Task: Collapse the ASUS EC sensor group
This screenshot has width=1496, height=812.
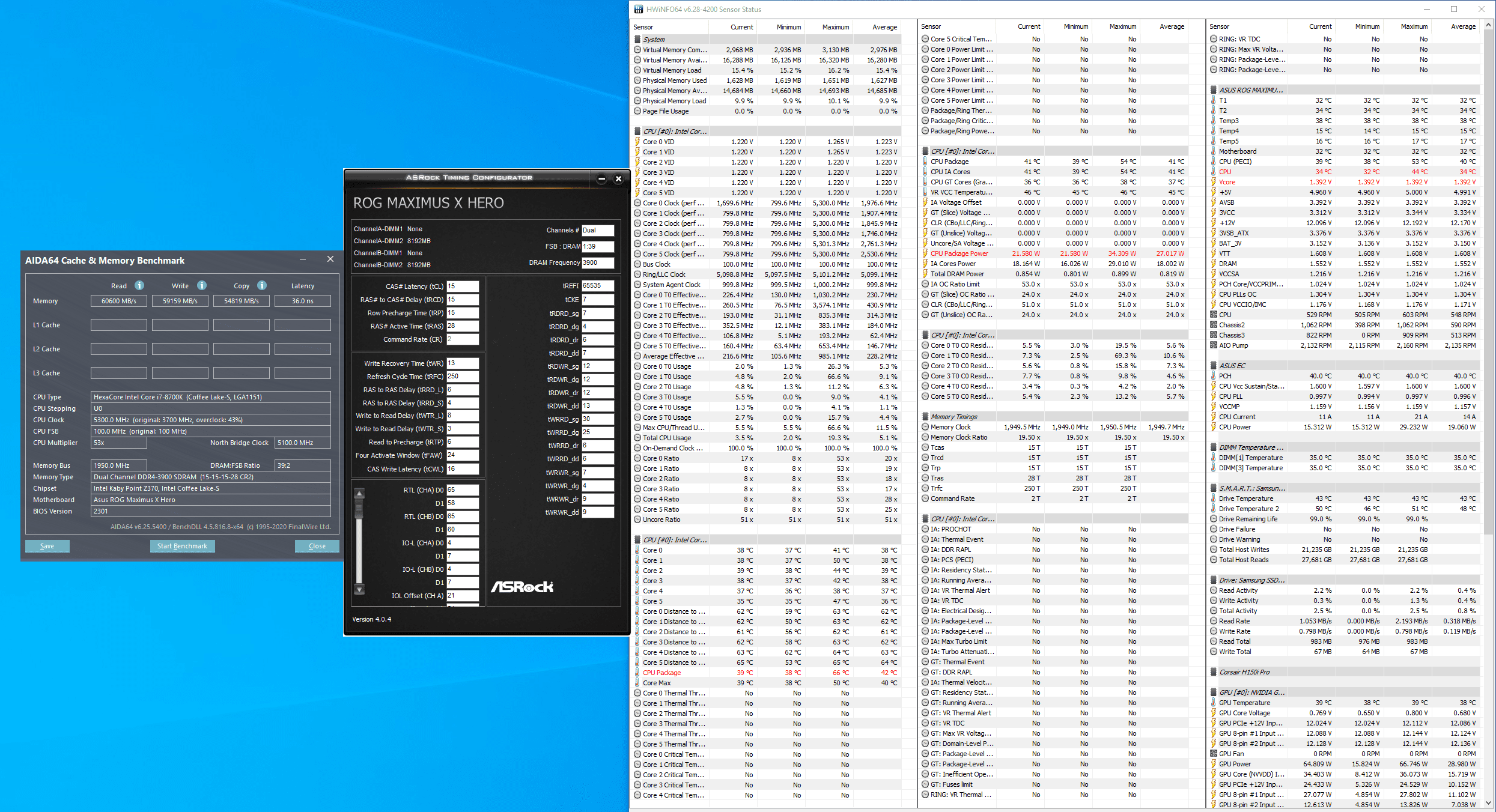Action: click(x=1214, y=366)
